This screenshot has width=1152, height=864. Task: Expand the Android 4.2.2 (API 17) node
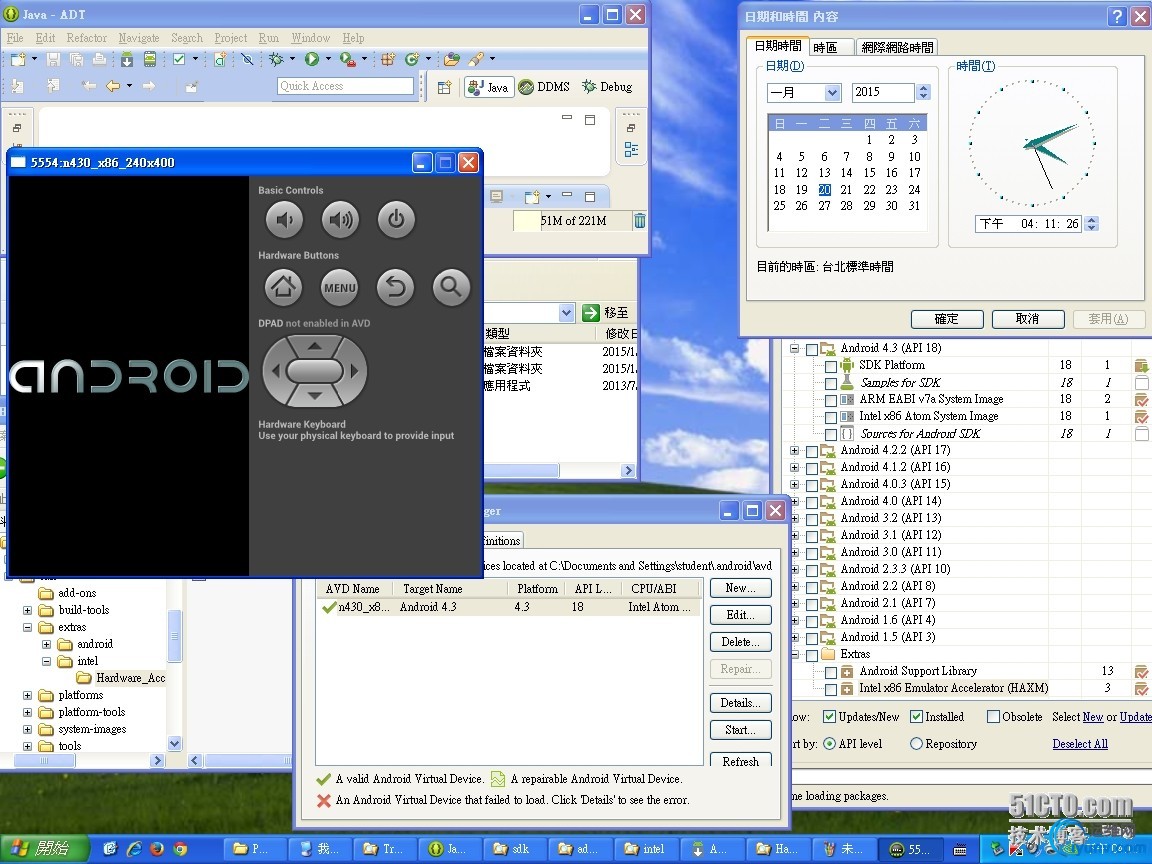(795, 450)
